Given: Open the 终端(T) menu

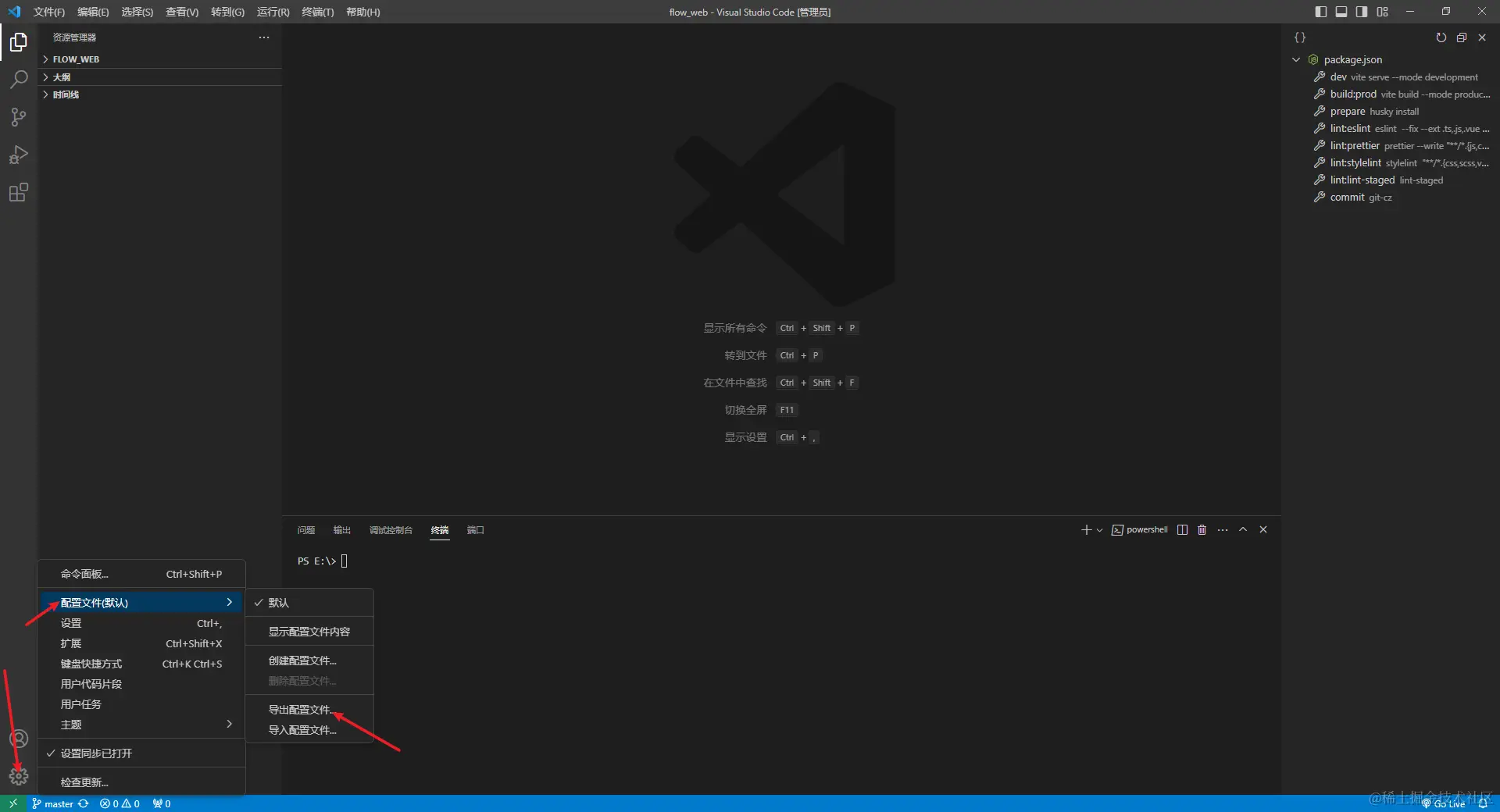Looking at the screenshot, I should [x=318, y=12].
